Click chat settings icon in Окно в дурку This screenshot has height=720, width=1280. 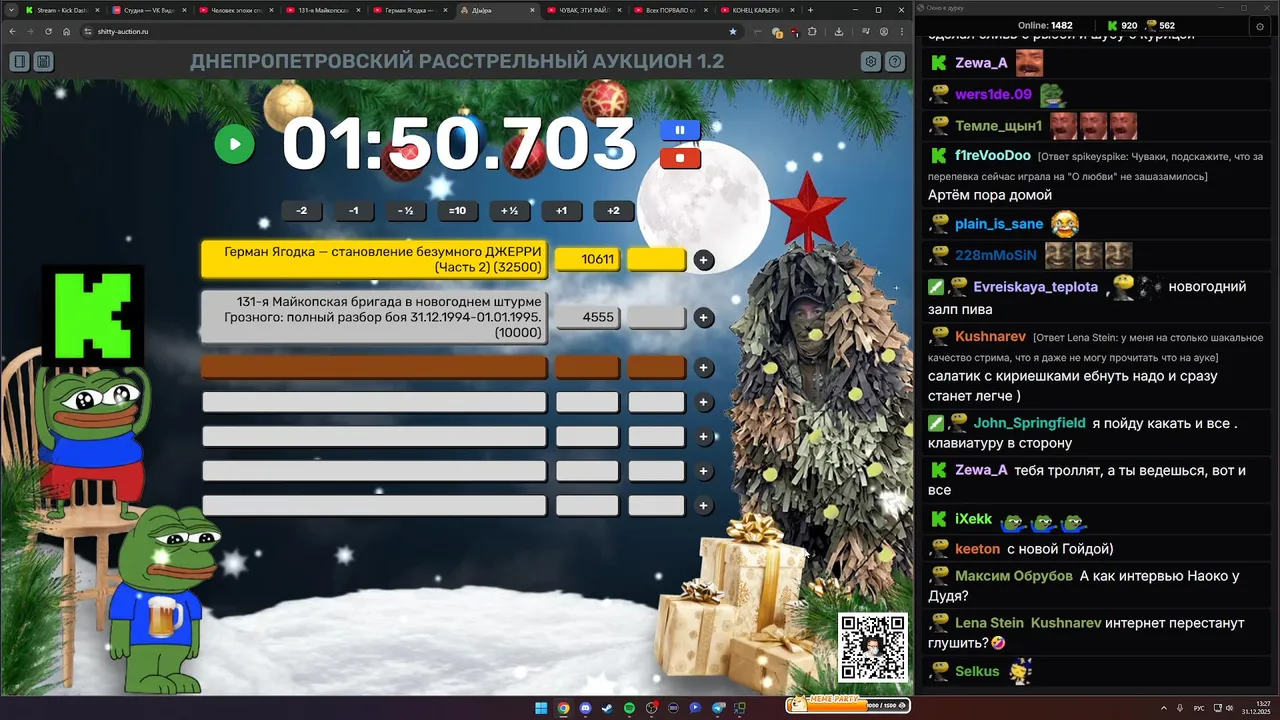pyautogui.click(x=1259, y=26)
